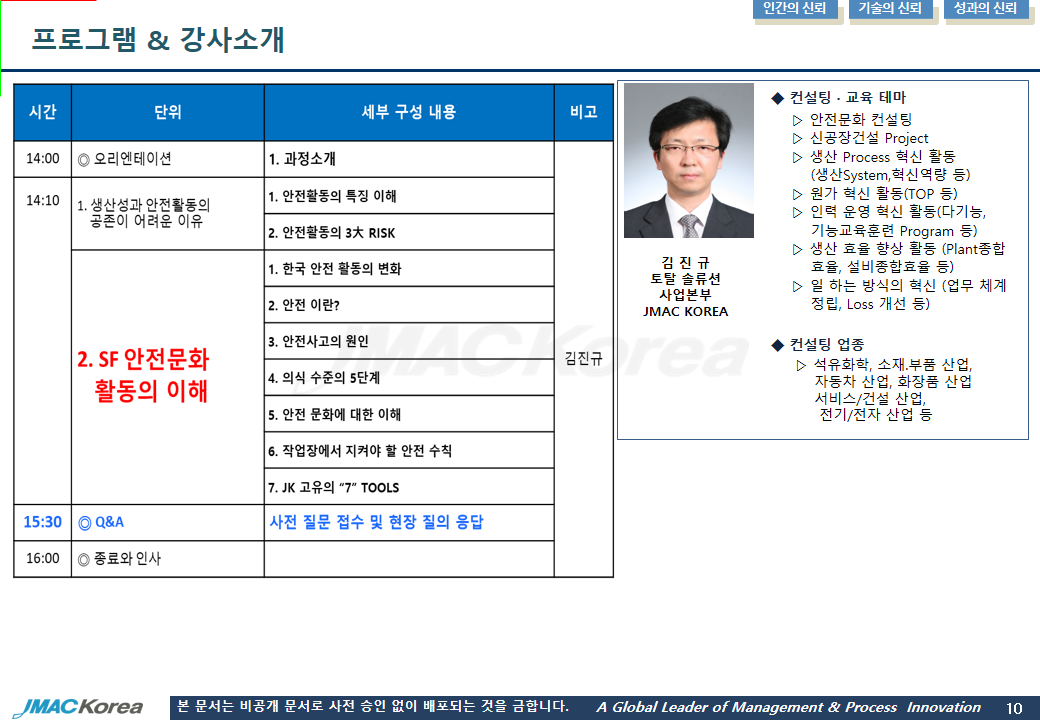This screenshot has height=720, width=1040.
Task: Click the JMAC Korea logo in footer
Action: pos(78,707)
